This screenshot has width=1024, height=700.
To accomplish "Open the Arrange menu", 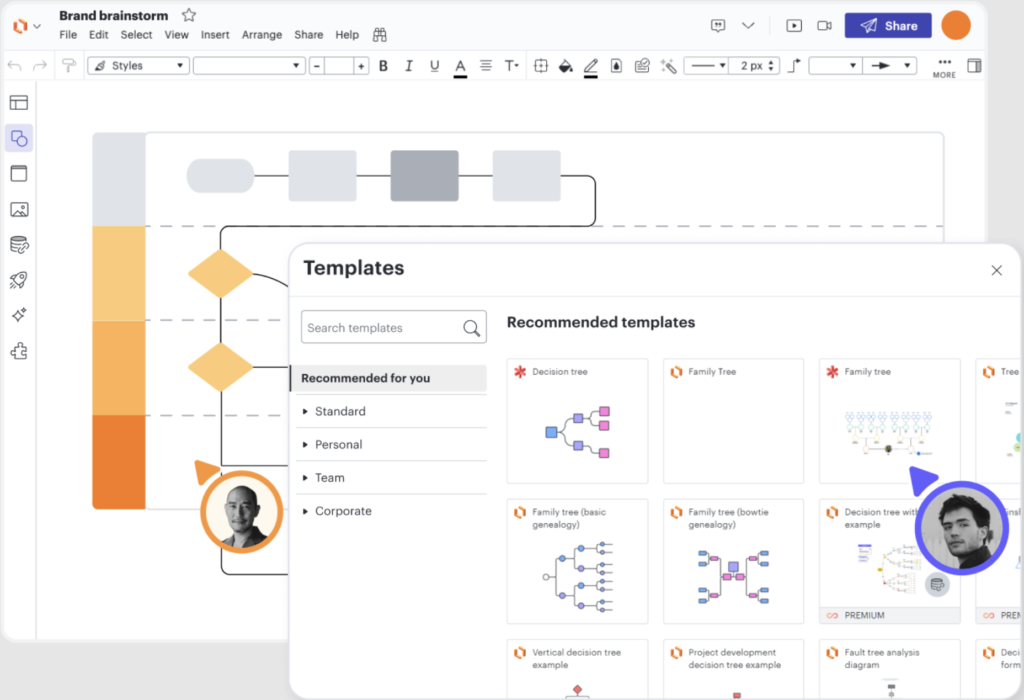I will click(262, 35).
